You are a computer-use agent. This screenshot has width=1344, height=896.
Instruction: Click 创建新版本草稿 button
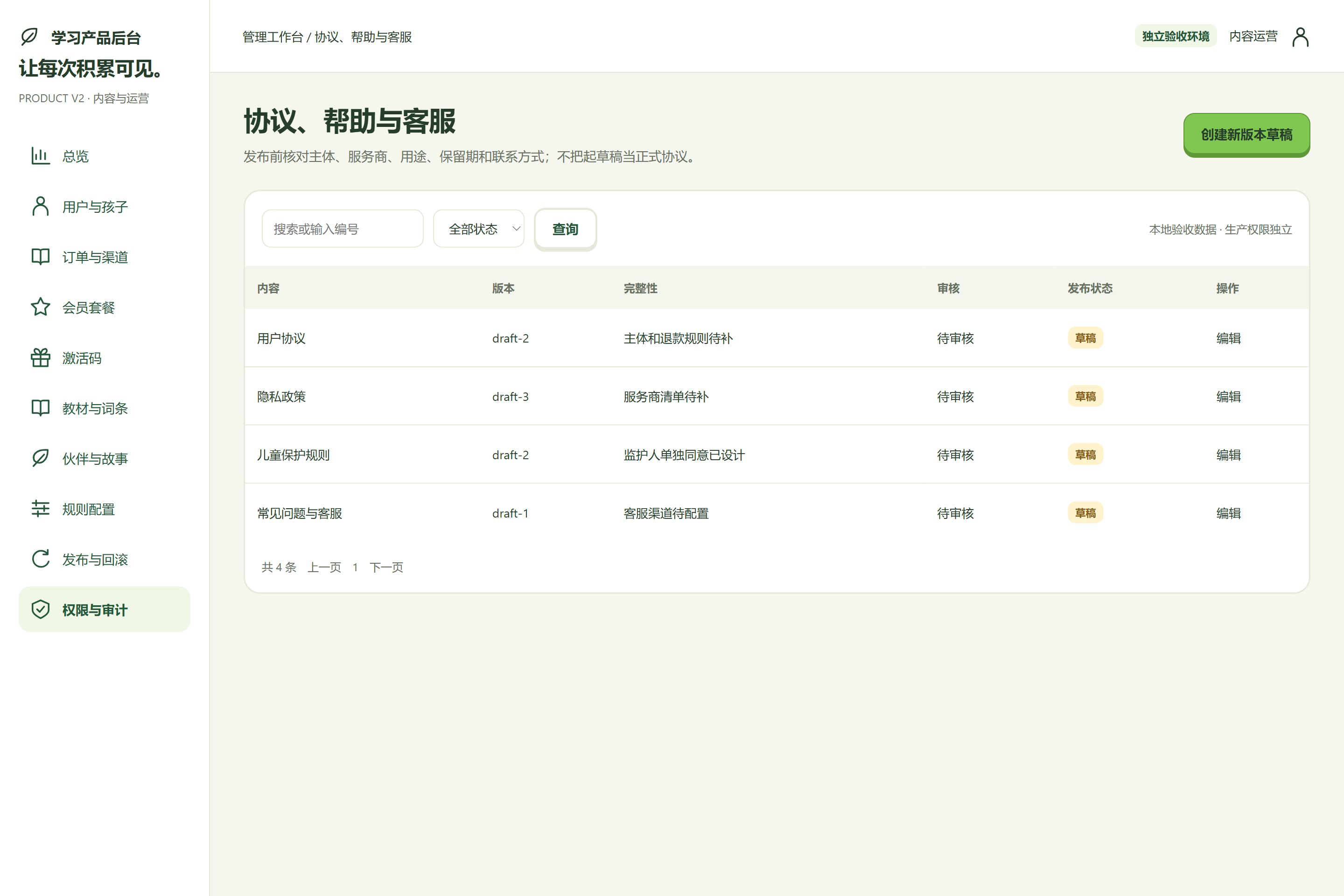(1246, 135)
